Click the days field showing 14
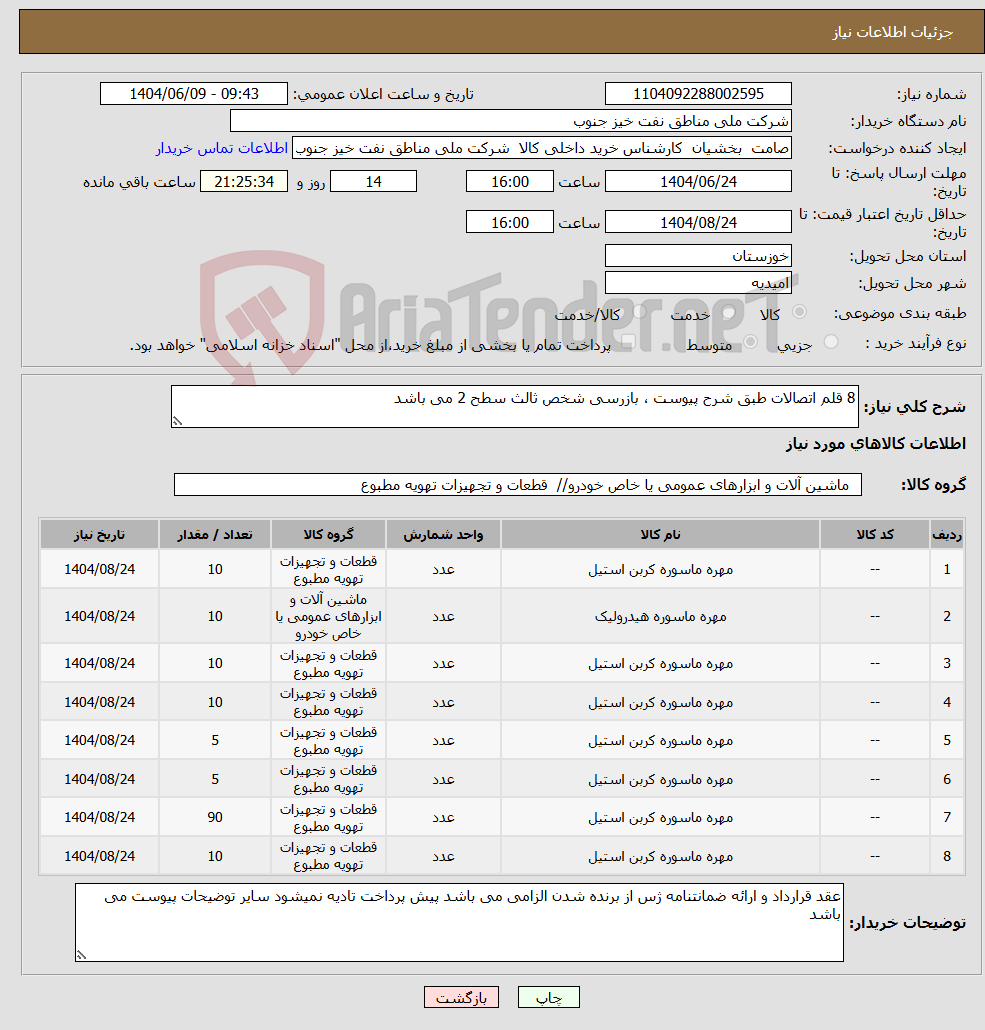The width and height of the screenshot is (985, 1030). coord(373,181)
